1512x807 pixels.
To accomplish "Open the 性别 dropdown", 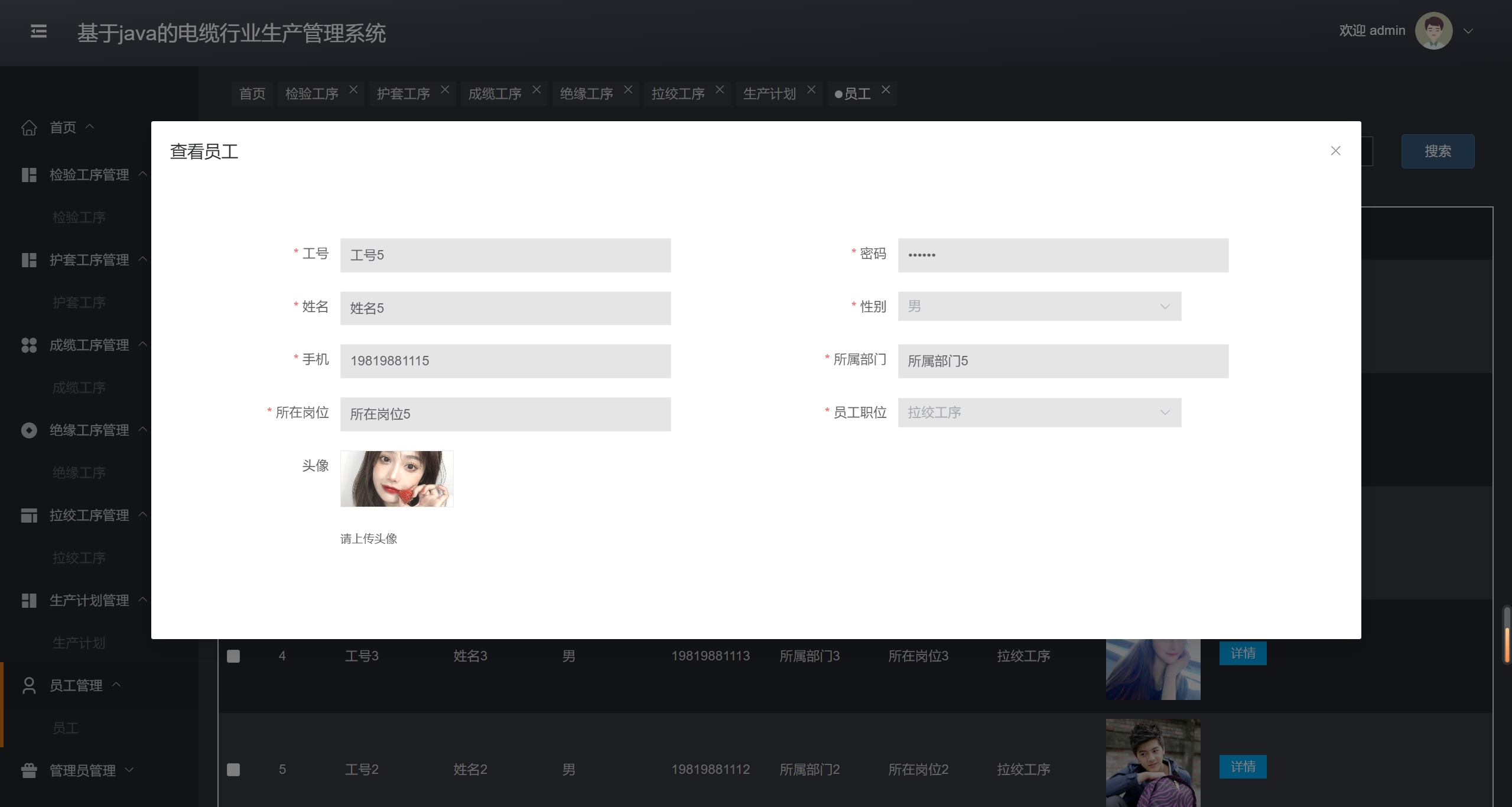I will point(1039,306).
